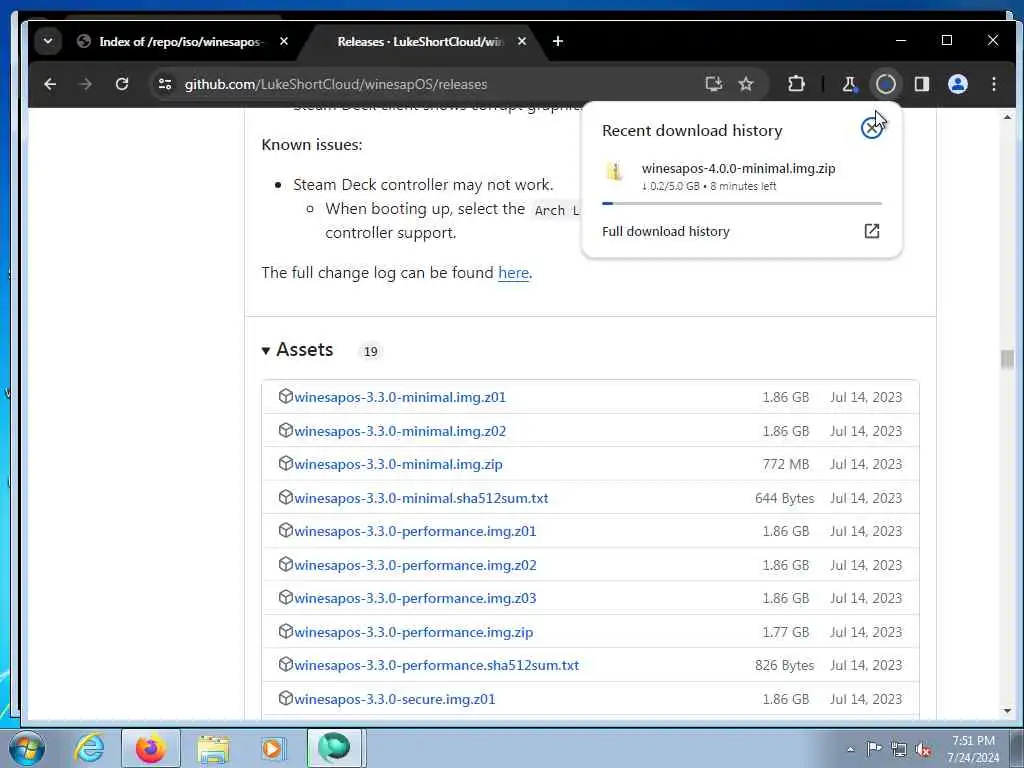Cancel the winesapos-4.0.0 download

click(871, 129)
